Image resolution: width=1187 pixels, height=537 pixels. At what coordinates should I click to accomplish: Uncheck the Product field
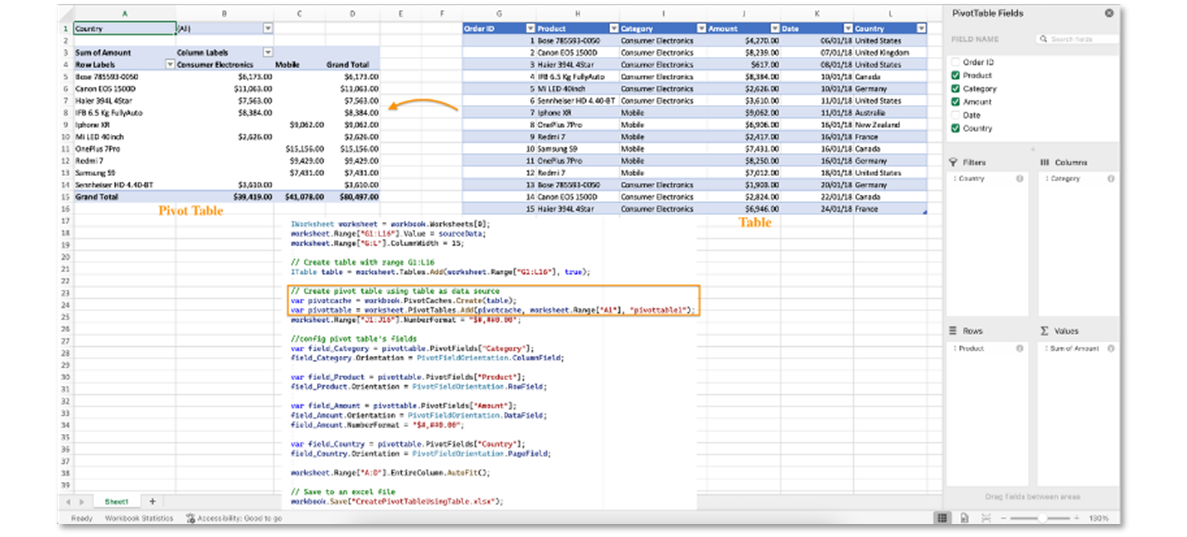coord(955,76)
